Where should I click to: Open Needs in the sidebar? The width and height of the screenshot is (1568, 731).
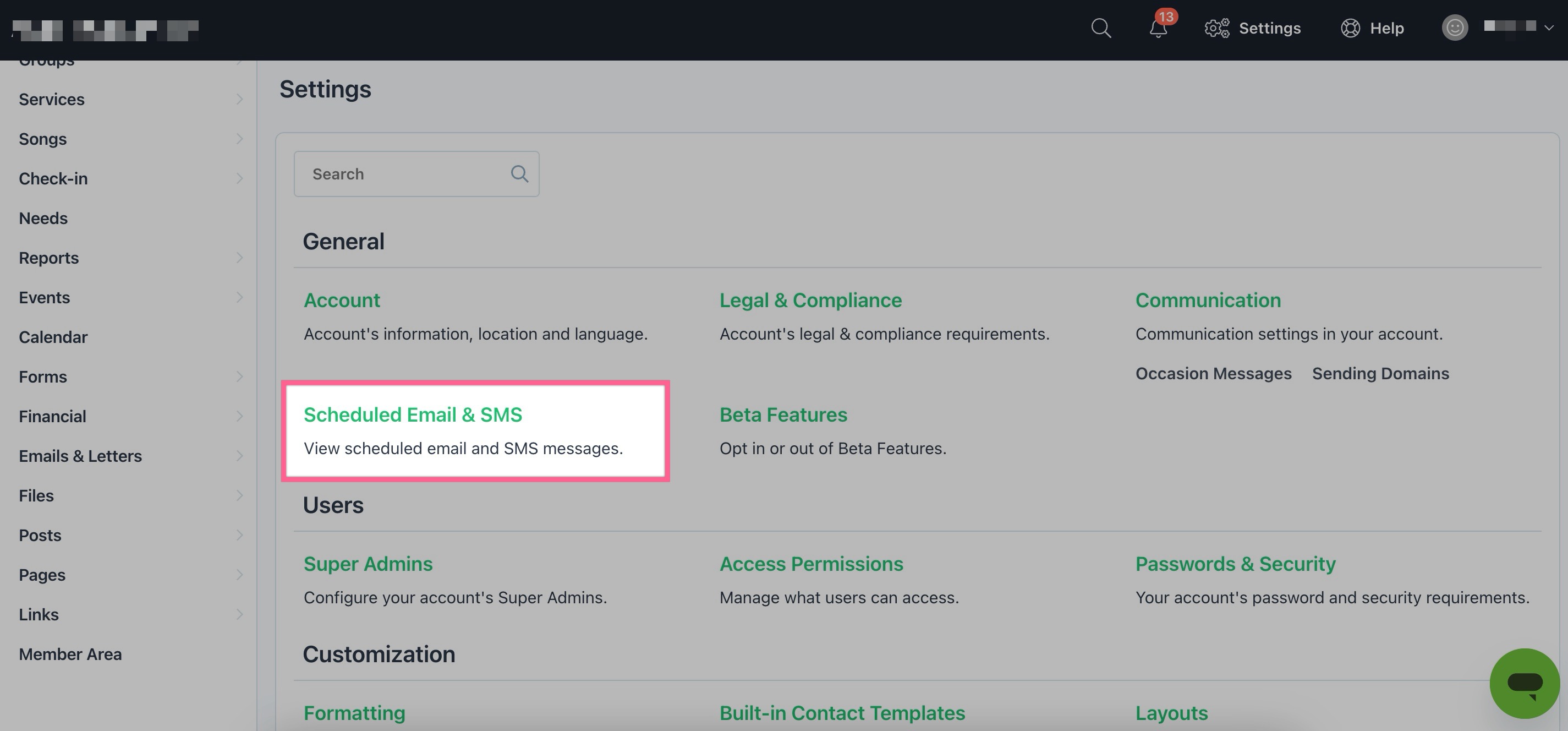pyautogui.click(x=43, y=218)
